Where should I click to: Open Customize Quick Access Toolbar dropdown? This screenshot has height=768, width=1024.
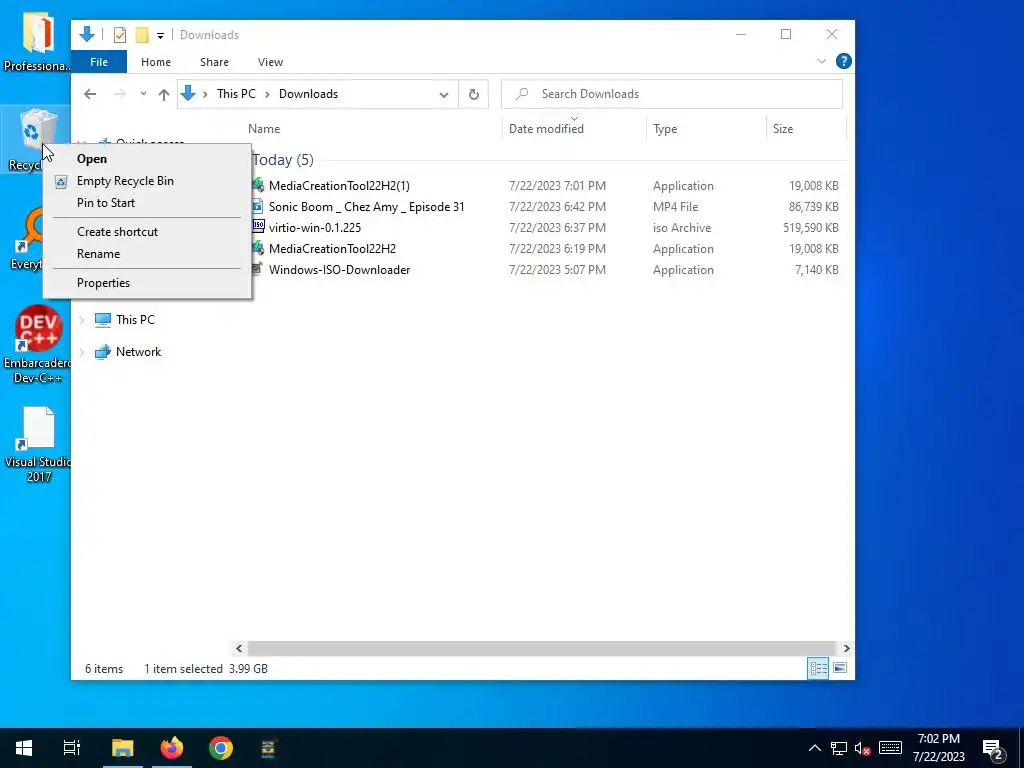tap(160, 35)
